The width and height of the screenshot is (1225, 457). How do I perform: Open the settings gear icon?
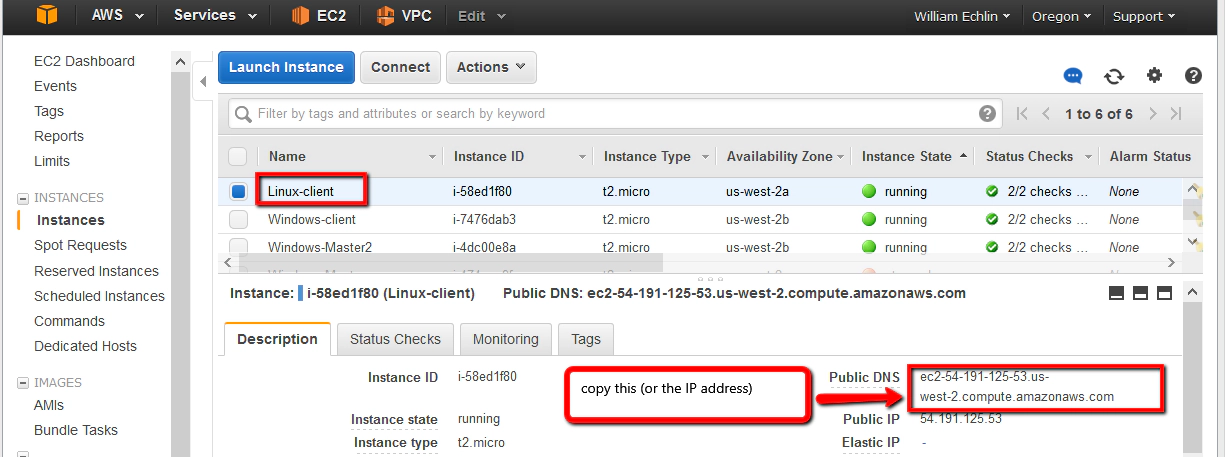pos(1155,76)
